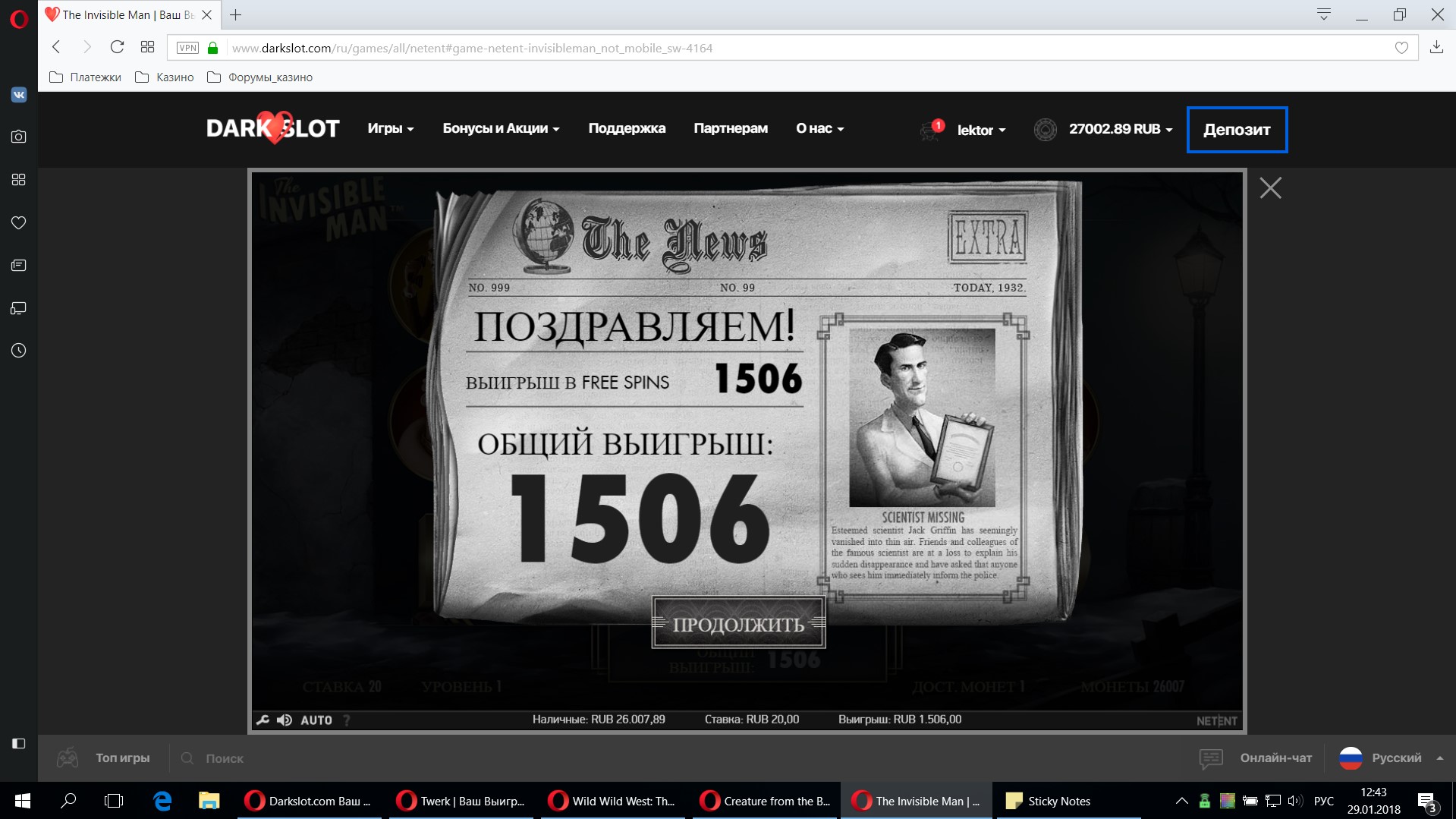Image resolution: width=1456 pixels, height=819 pixels.
Task: Open the Партнерам page
Action: pyautogui.click(x=731, y=128)
